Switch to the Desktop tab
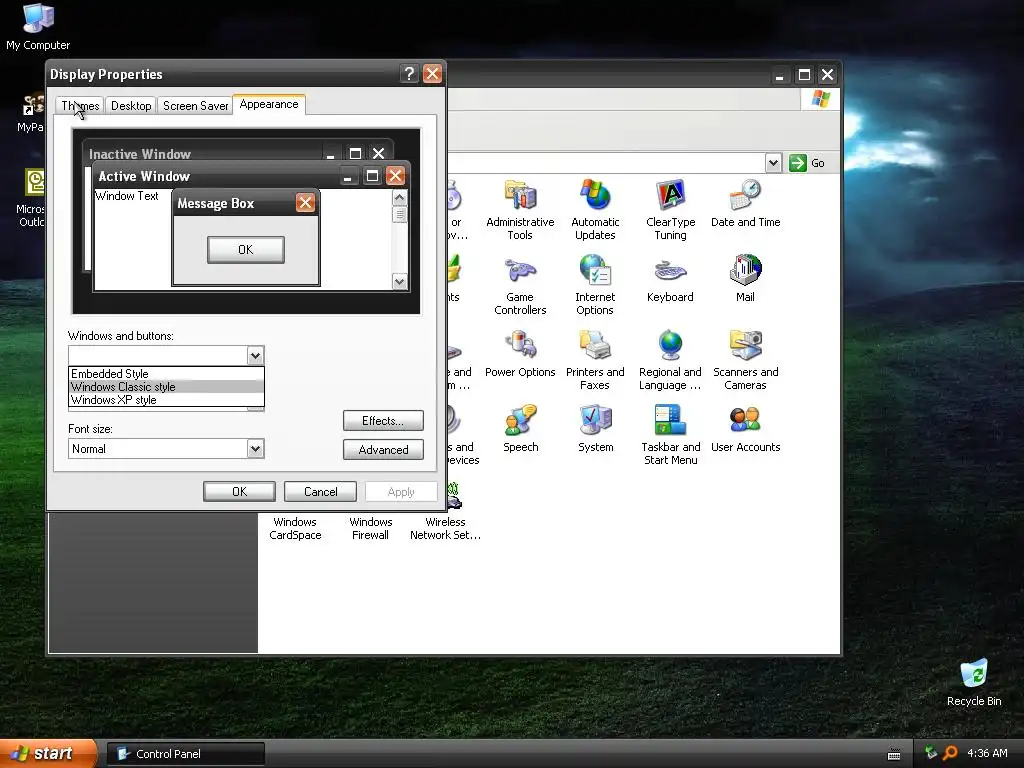The width and height of the screenshot is (1024, 768). tap(131, 106)
